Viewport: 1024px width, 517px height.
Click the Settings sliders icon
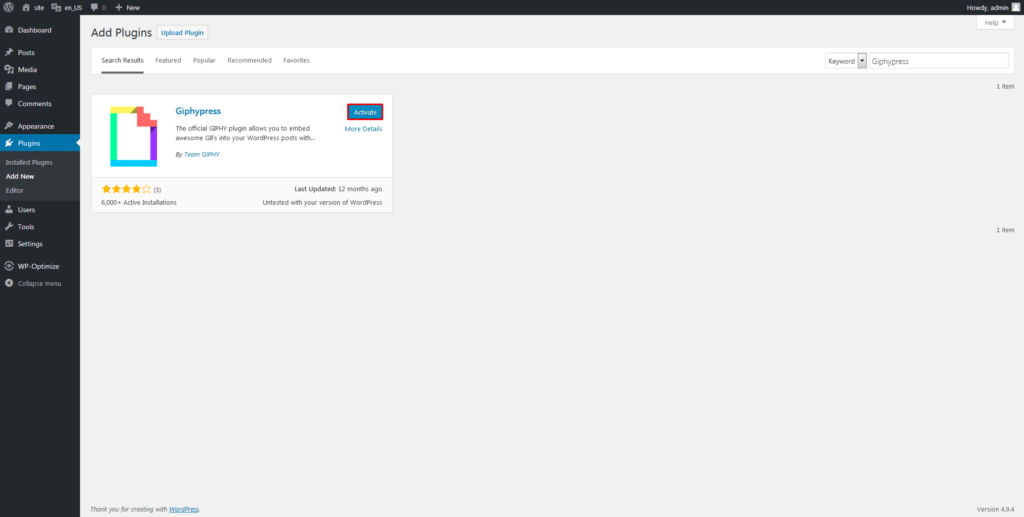(9, 243)
